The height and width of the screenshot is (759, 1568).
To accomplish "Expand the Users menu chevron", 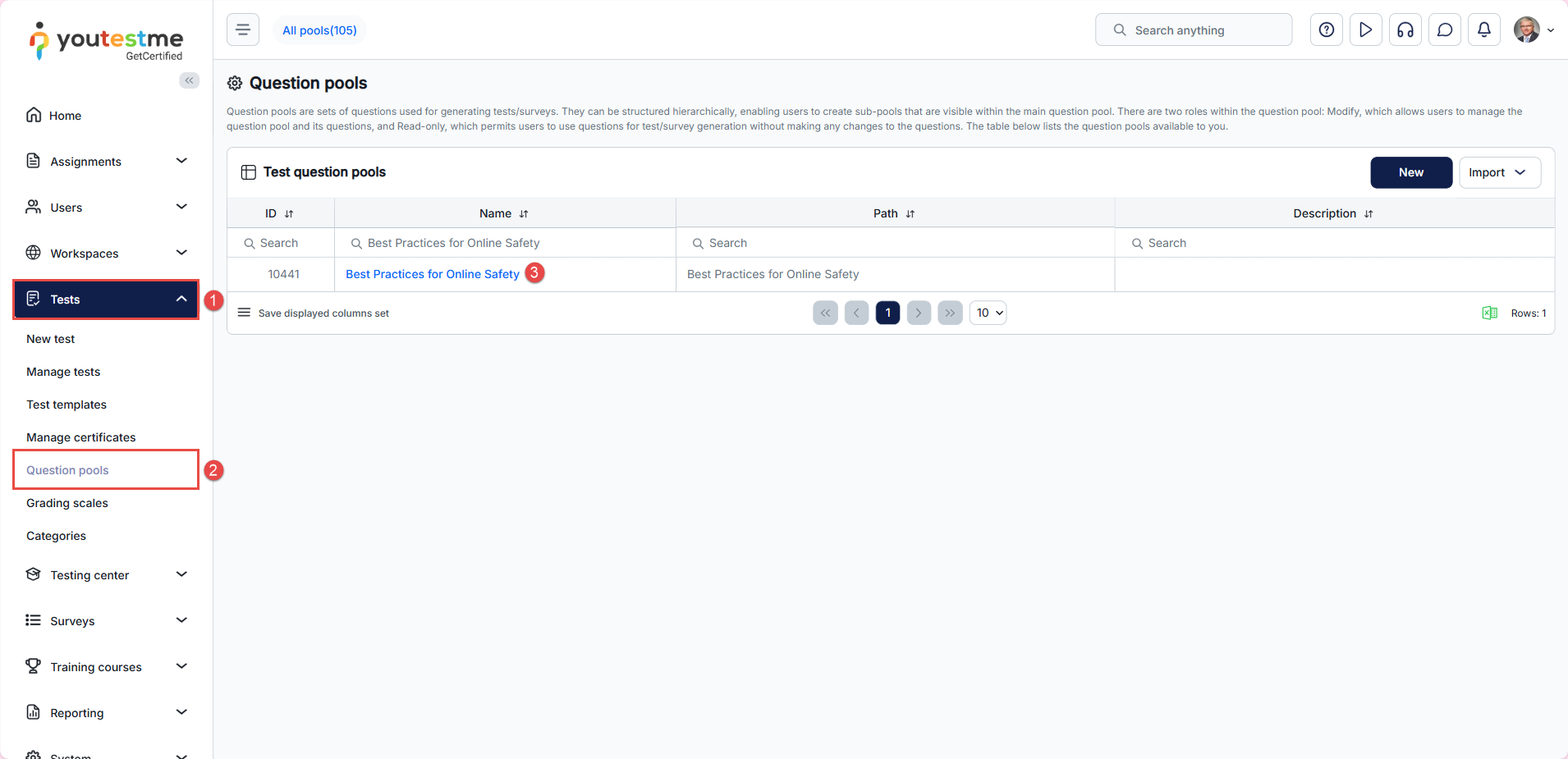I will 182,207.
